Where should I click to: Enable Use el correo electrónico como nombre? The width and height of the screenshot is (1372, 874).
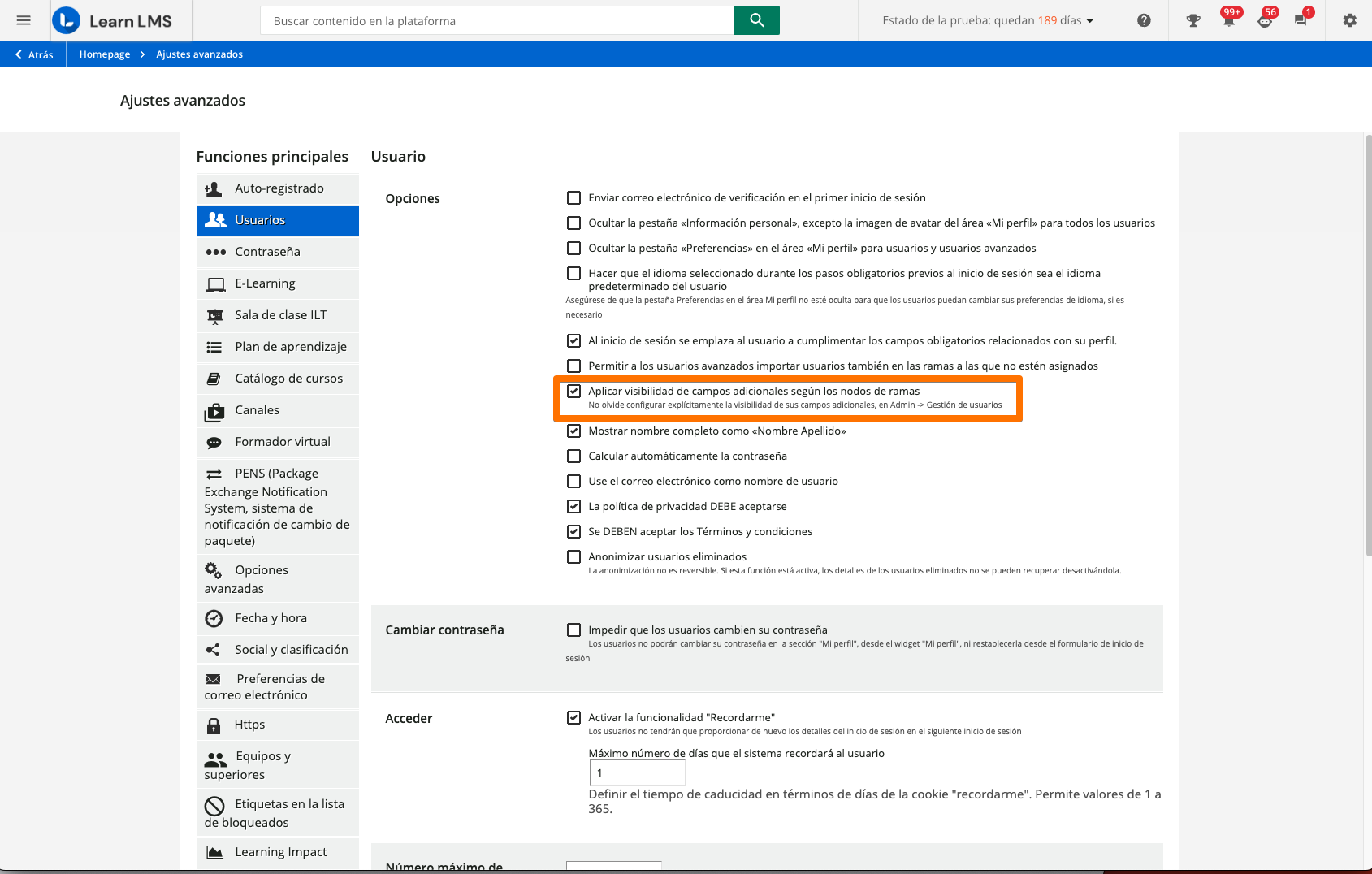(573, 481)
